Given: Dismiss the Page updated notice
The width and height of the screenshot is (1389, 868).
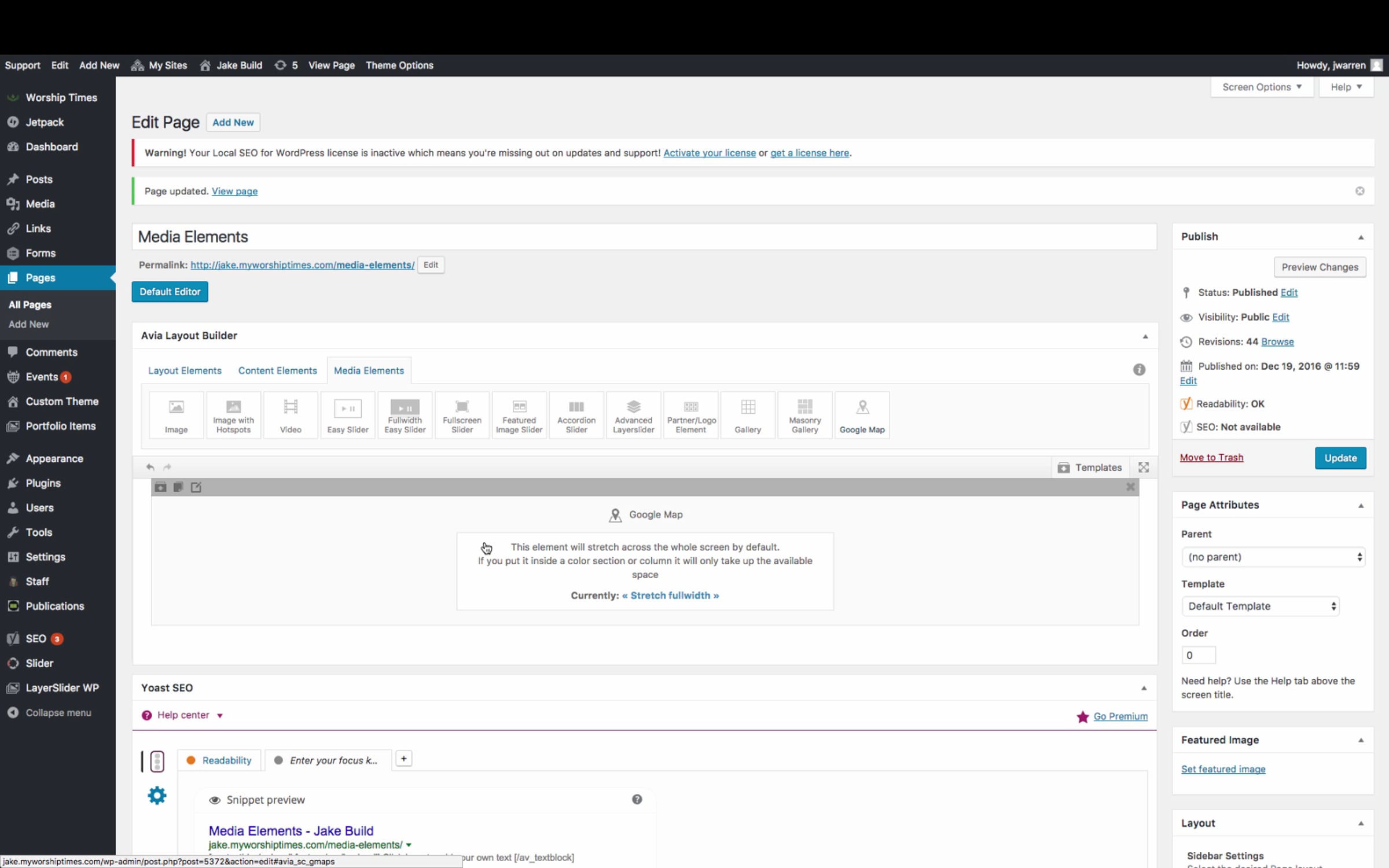Looking at the screenshot, I should pyautogui.click(x=1359, y=191).
